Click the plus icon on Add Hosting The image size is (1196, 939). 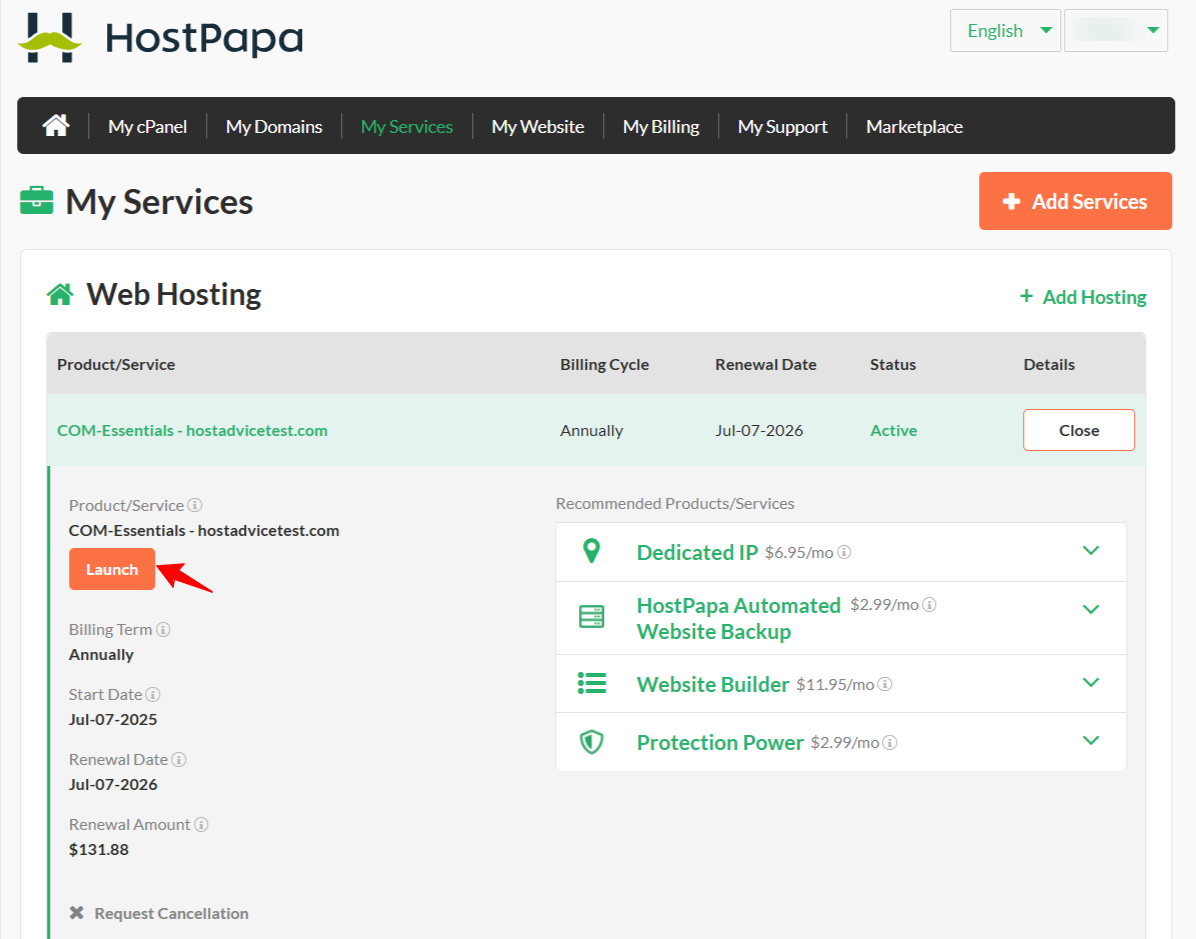[x=1027, y=296]
